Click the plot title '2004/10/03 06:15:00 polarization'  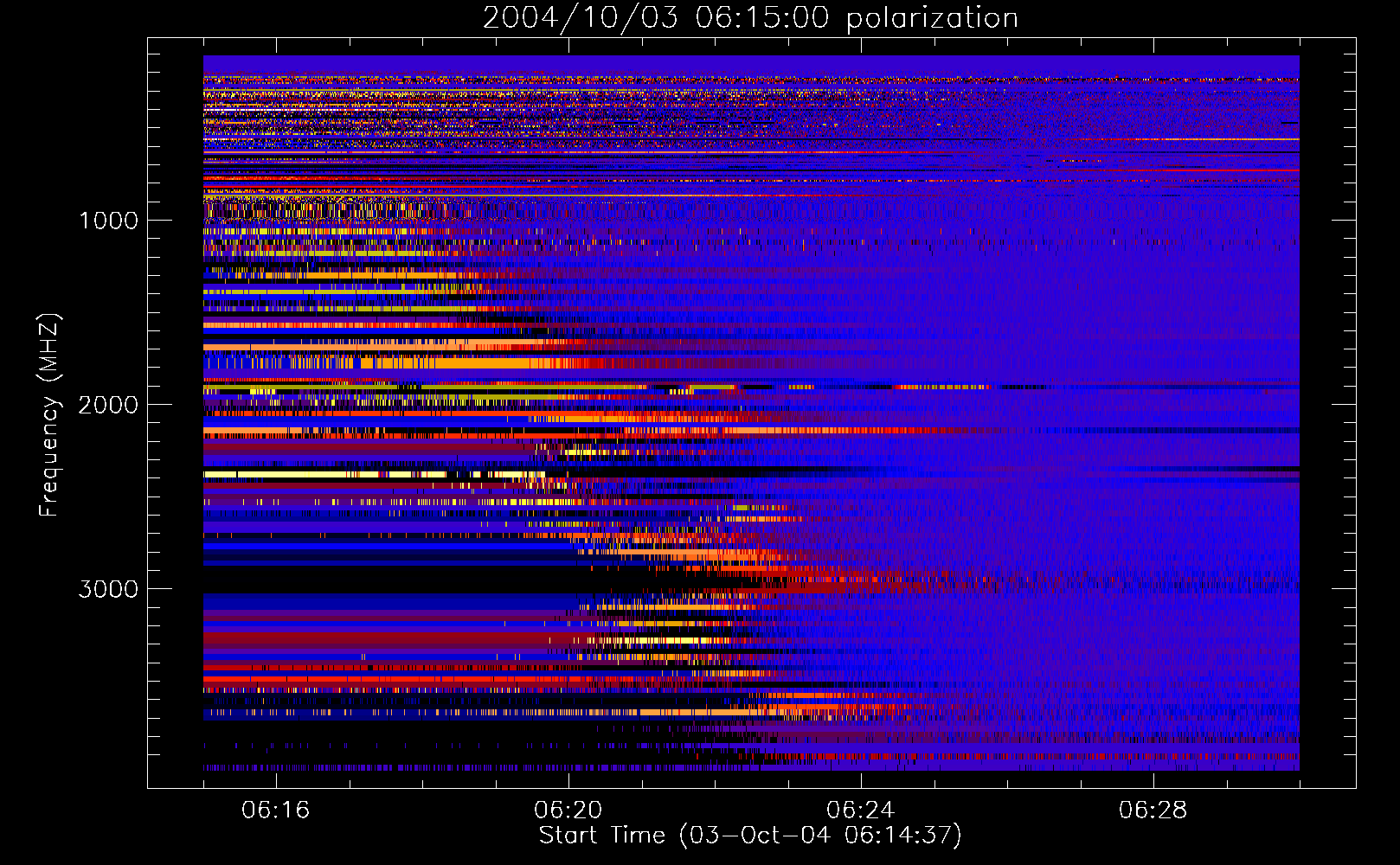pyautogui.click(x=750, y=18)
